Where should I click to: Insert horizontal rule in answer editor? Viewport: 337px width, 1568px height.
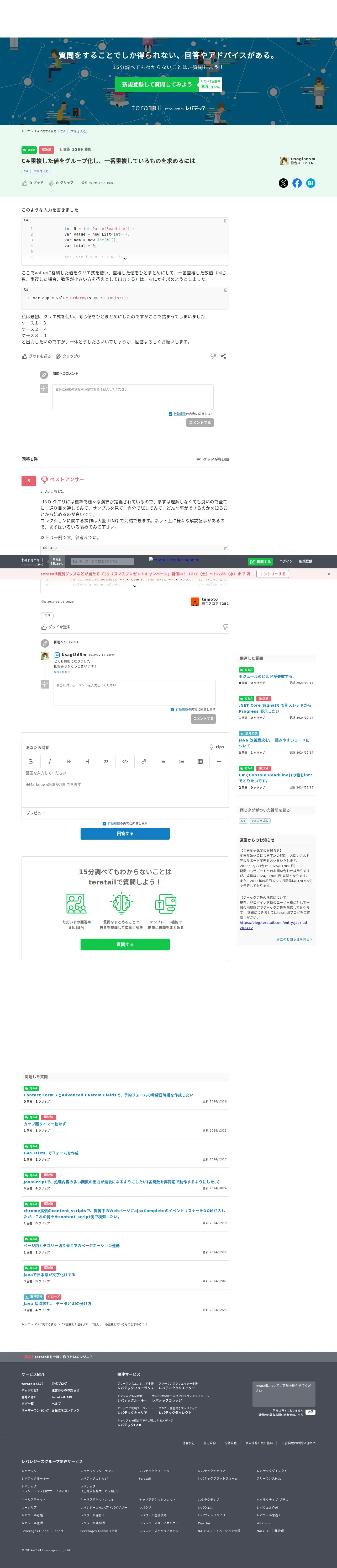219,761
